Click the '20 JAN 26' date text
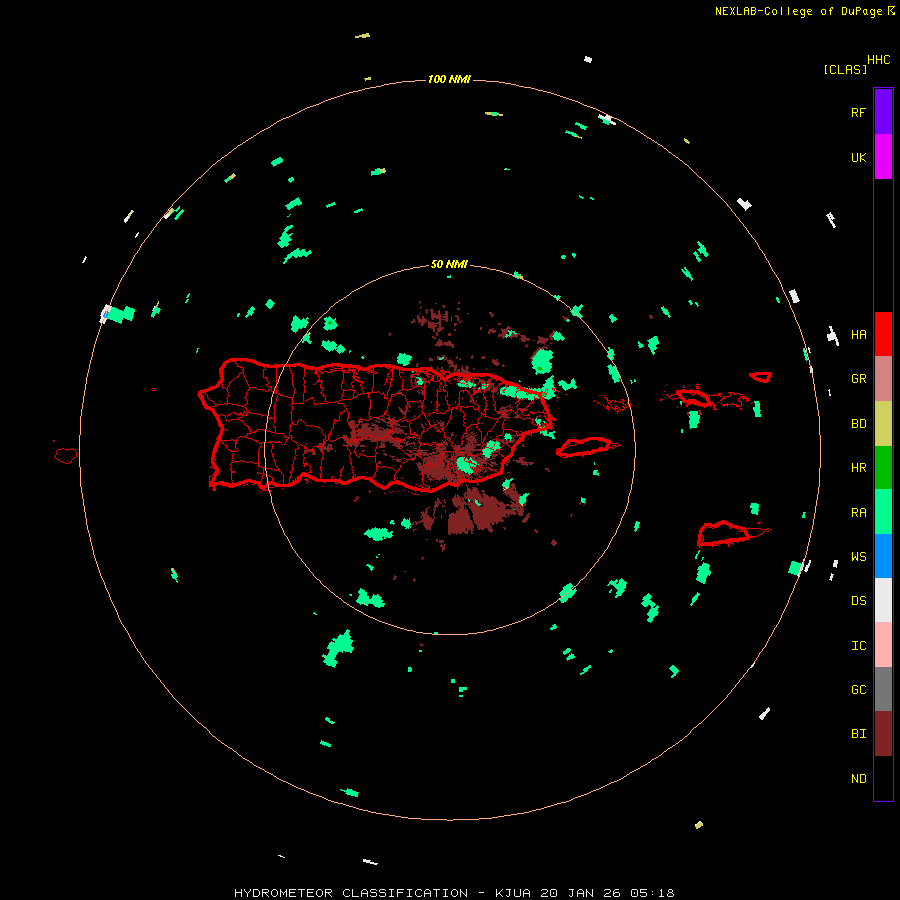 coord(581,893)
